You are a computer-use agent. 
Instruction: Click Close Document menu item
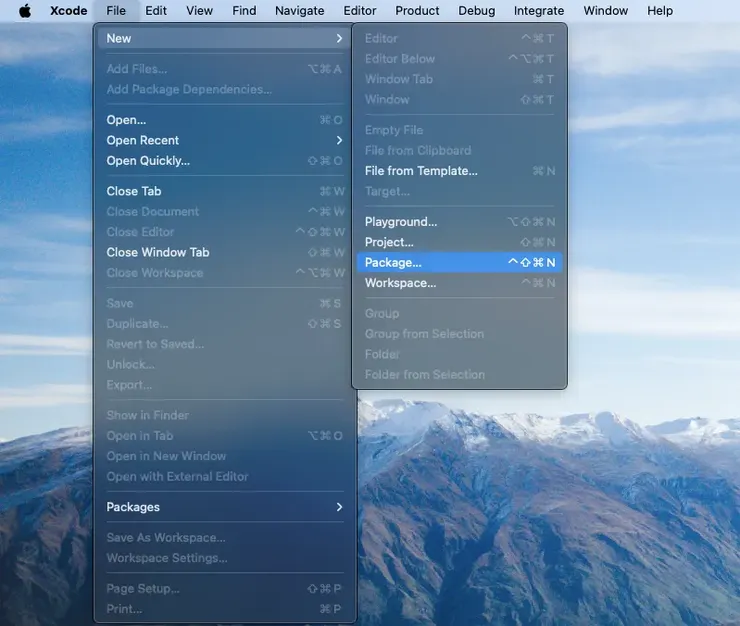tap(224, 211)
